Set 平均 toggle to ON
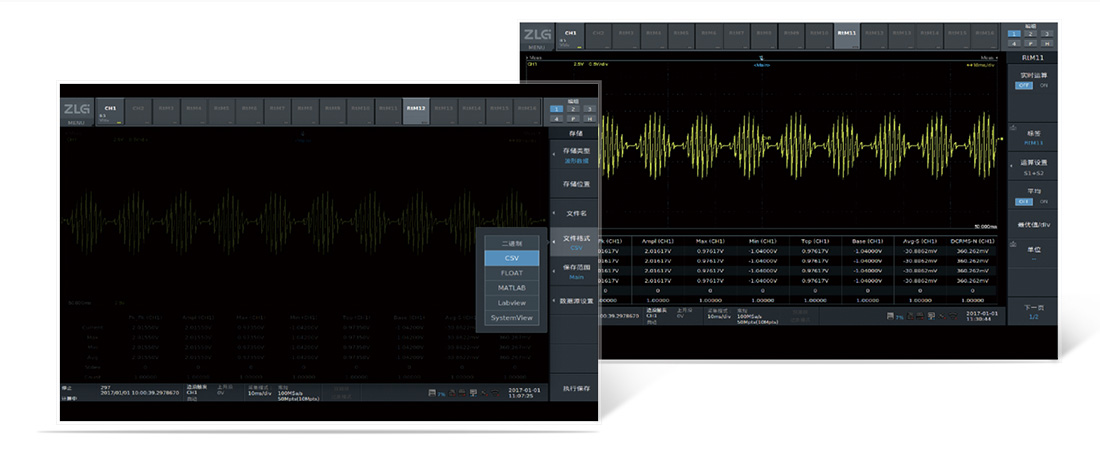The width and height of the screenshot is (1100, 460). (x=1044, y=201)
